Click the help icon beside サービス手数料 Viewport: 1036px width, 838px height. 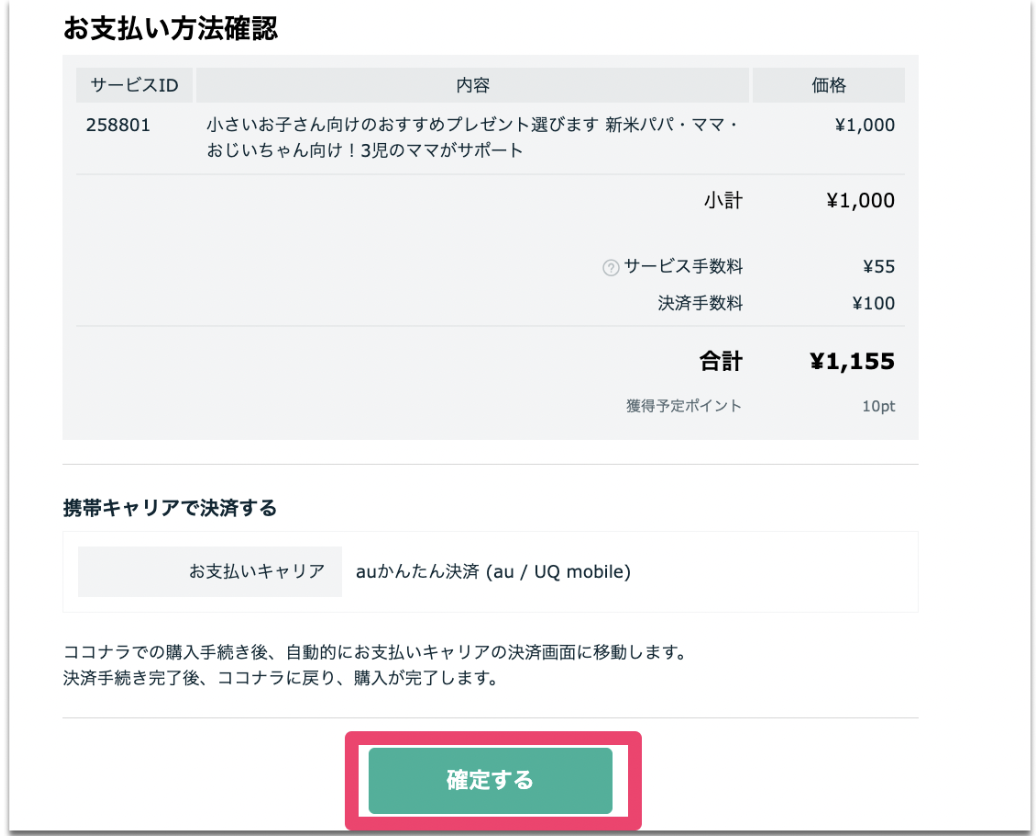tap(610, 268)
